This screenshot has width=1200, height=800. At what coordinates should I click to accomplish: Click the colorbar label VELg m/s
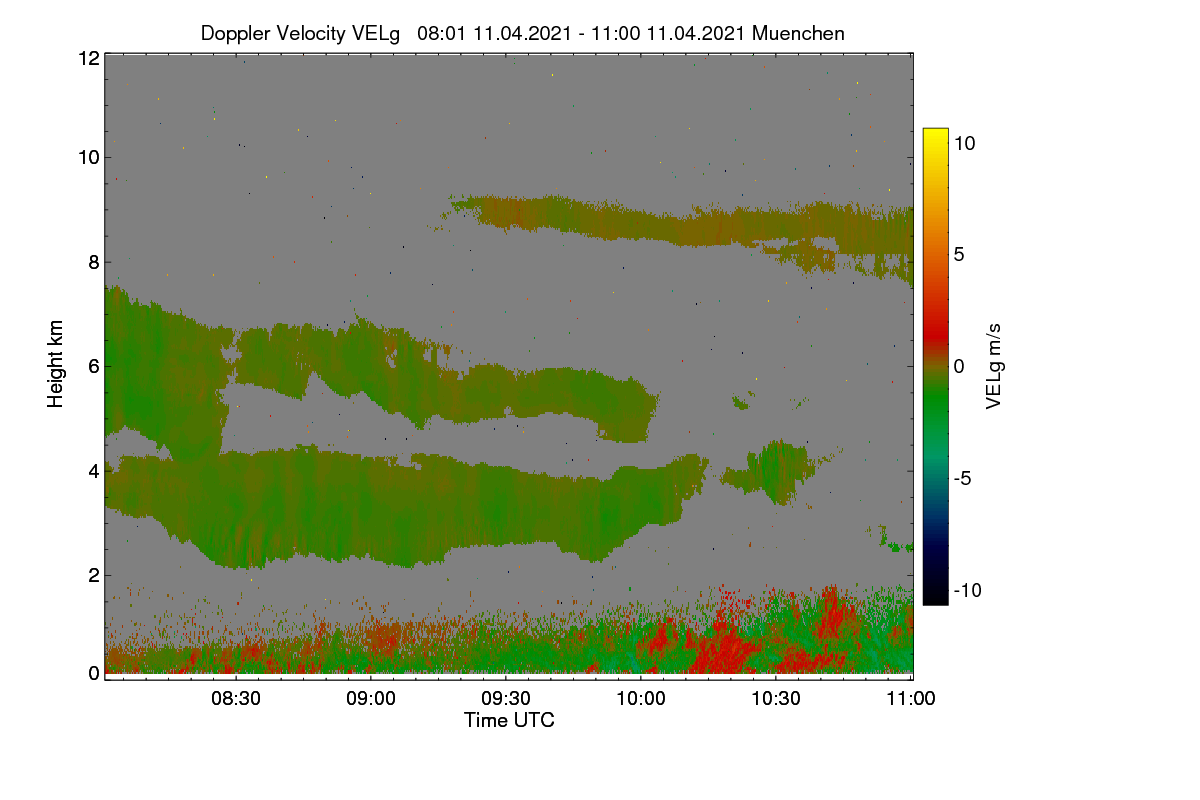click(994, 365)
